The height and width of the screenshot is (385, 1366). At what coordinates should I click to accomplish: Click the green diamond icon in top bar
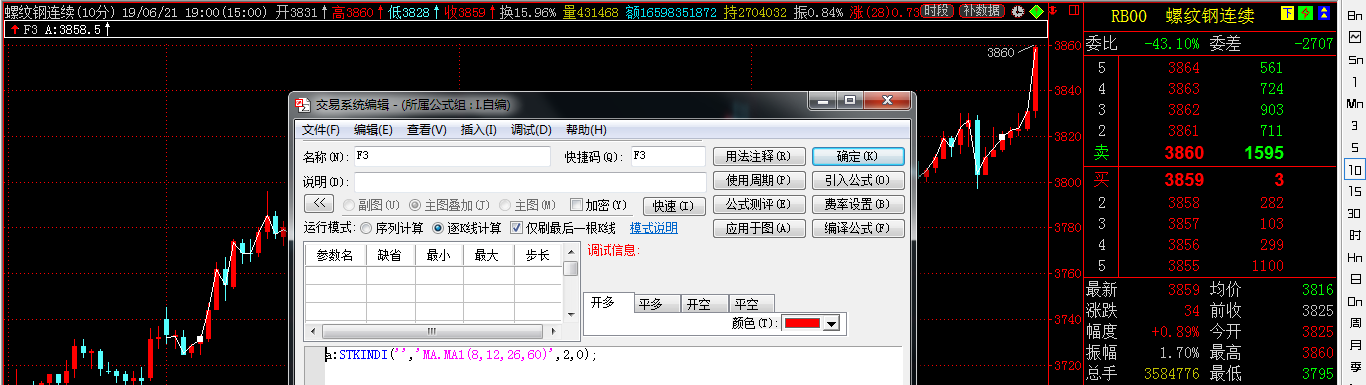click(x=1036, y=12)
